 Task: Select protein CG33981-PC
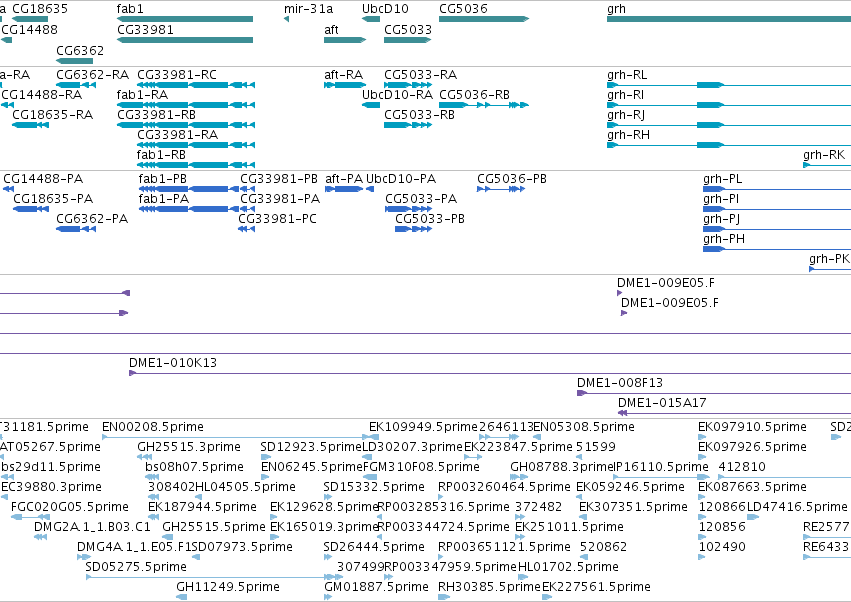tap(246, 229)
